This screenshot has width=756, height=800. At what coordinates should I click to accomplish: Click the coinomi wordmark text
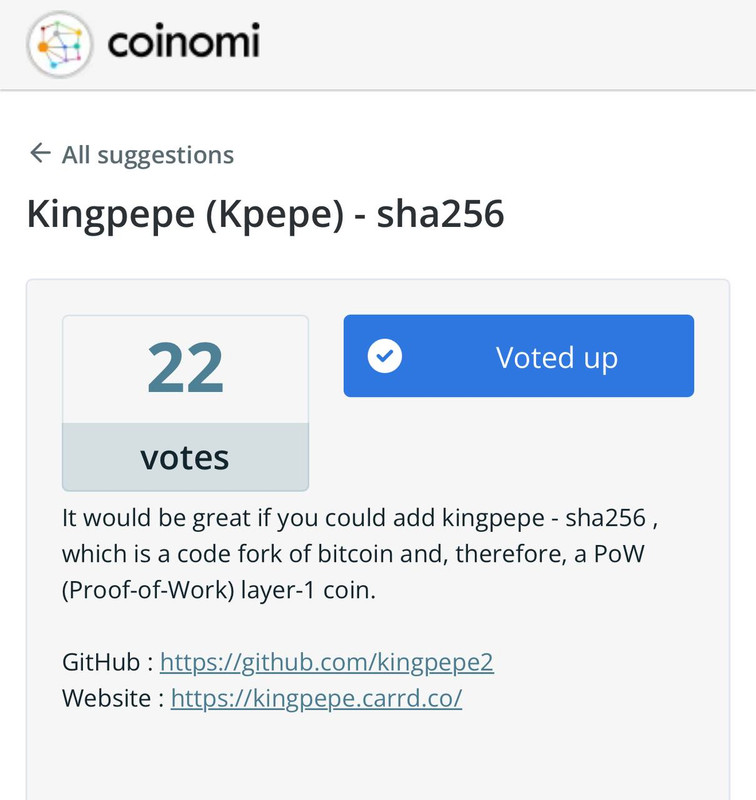[x=184, y=41]
